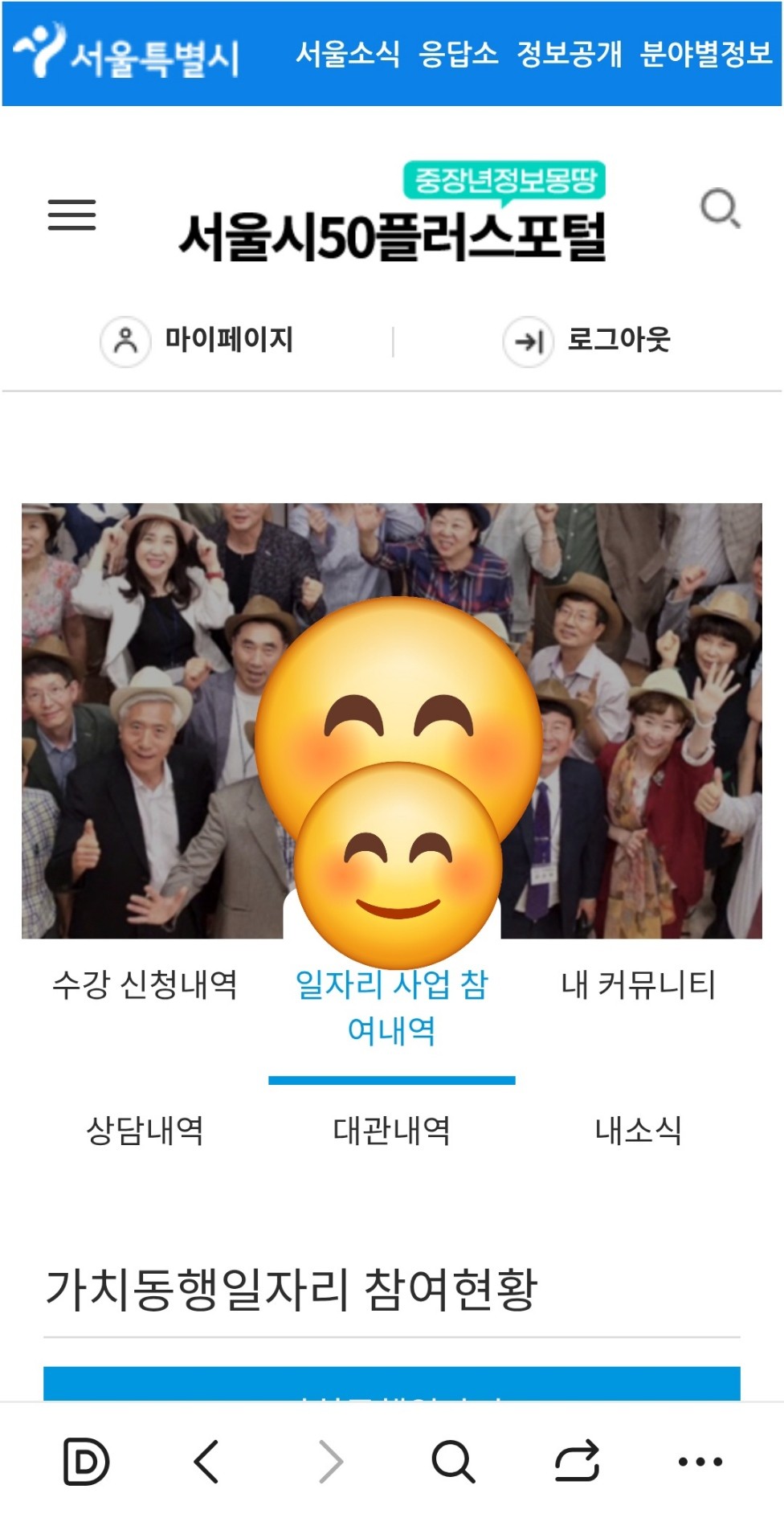784x1522 pixels.
Task: Open the 상담내역 tab
Action: click(x=145, y=1131)
